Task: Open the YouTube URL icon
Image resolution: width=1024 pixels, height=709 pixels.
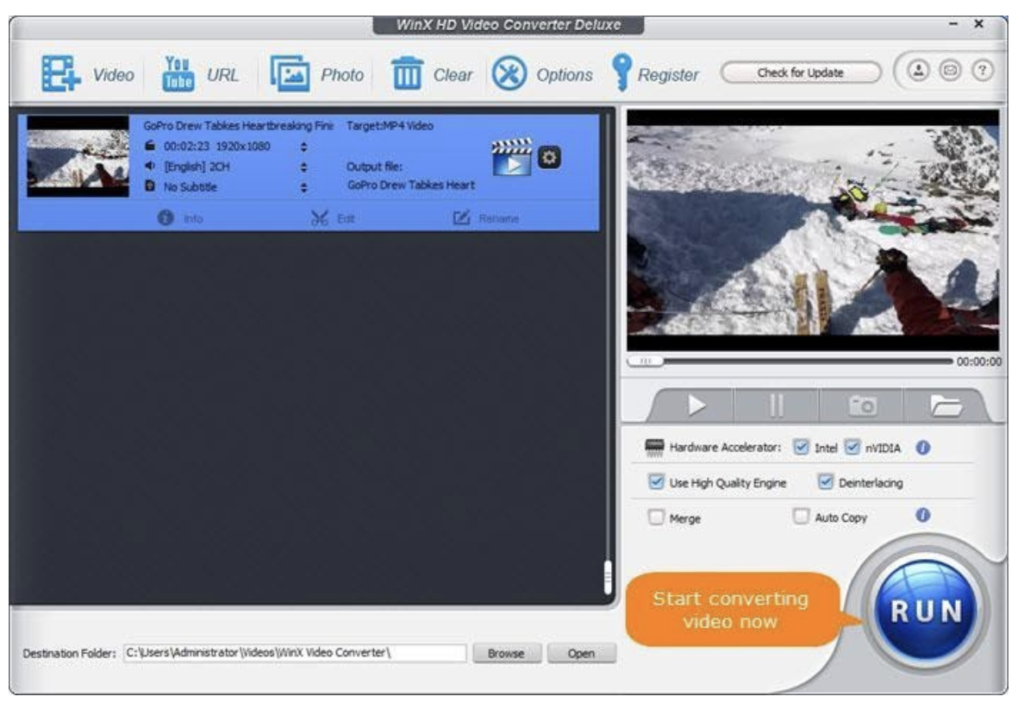Action: pos(178,73)
